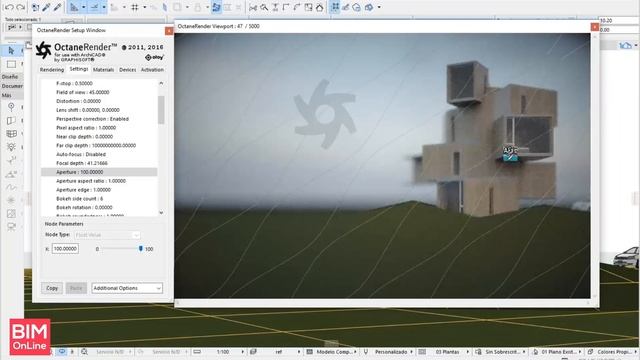
Task: Click the 3D box view icon
Action: coord(369,7)
